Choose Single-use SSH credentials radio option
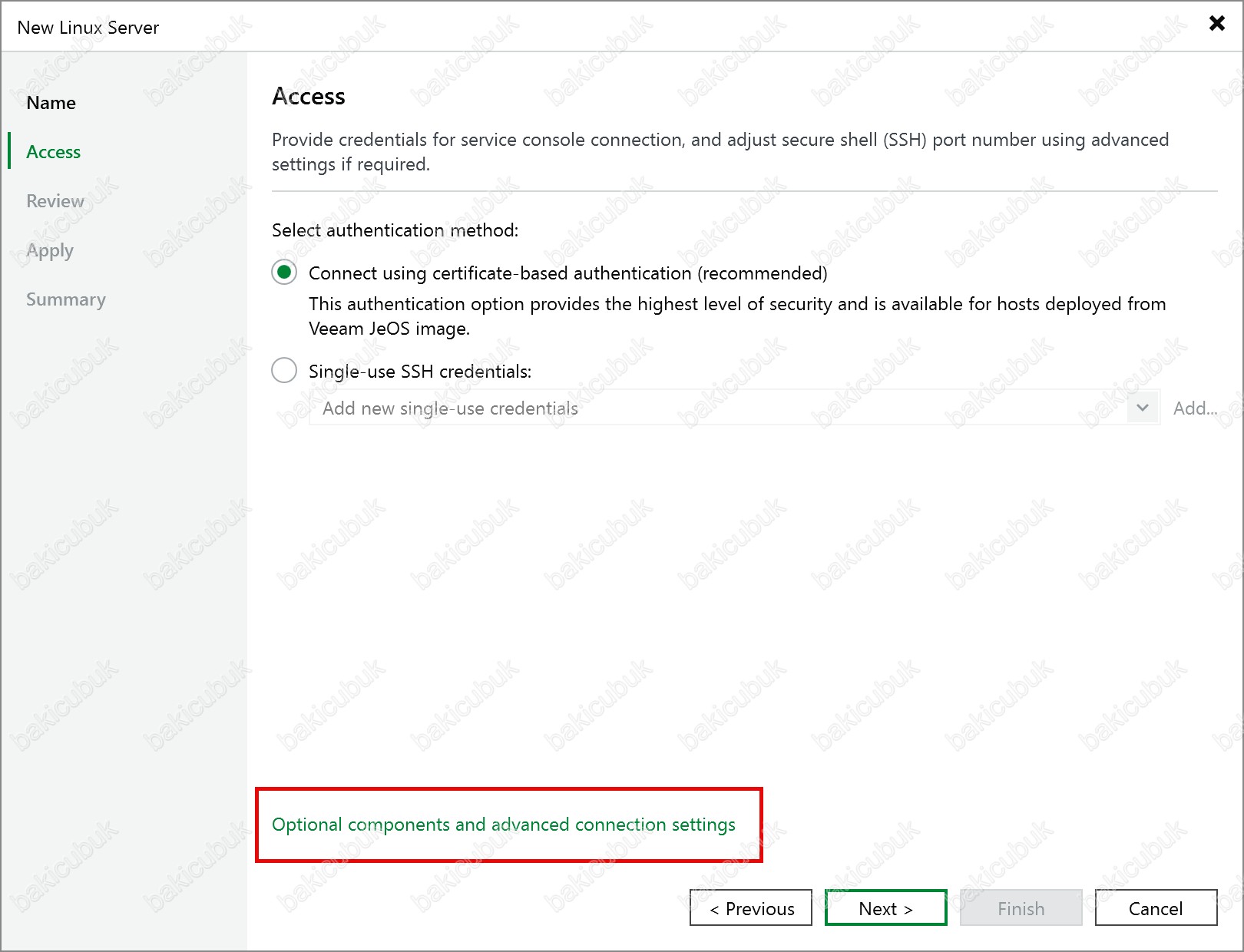The height and width of the screenshot is (952, 1244). pos(284,371)
